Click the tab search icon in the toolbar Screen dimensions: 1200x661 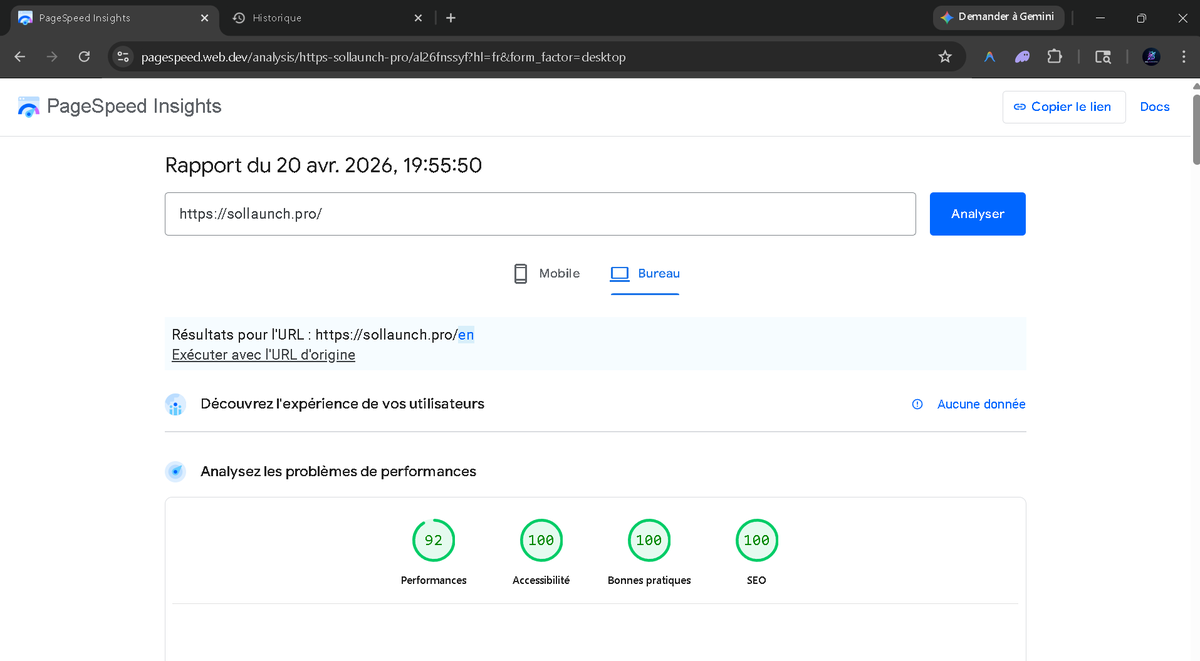(1103, 57)
